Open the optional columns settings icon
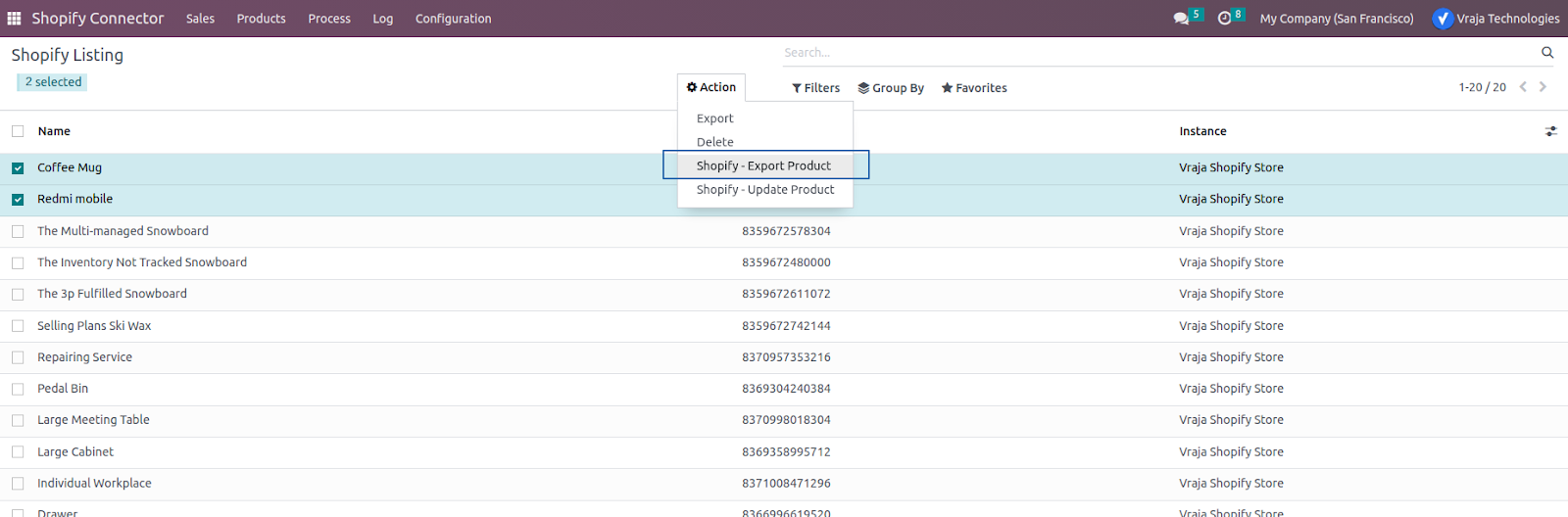The width and height of the screenshot is (1568, 517). pos(1550,131)
